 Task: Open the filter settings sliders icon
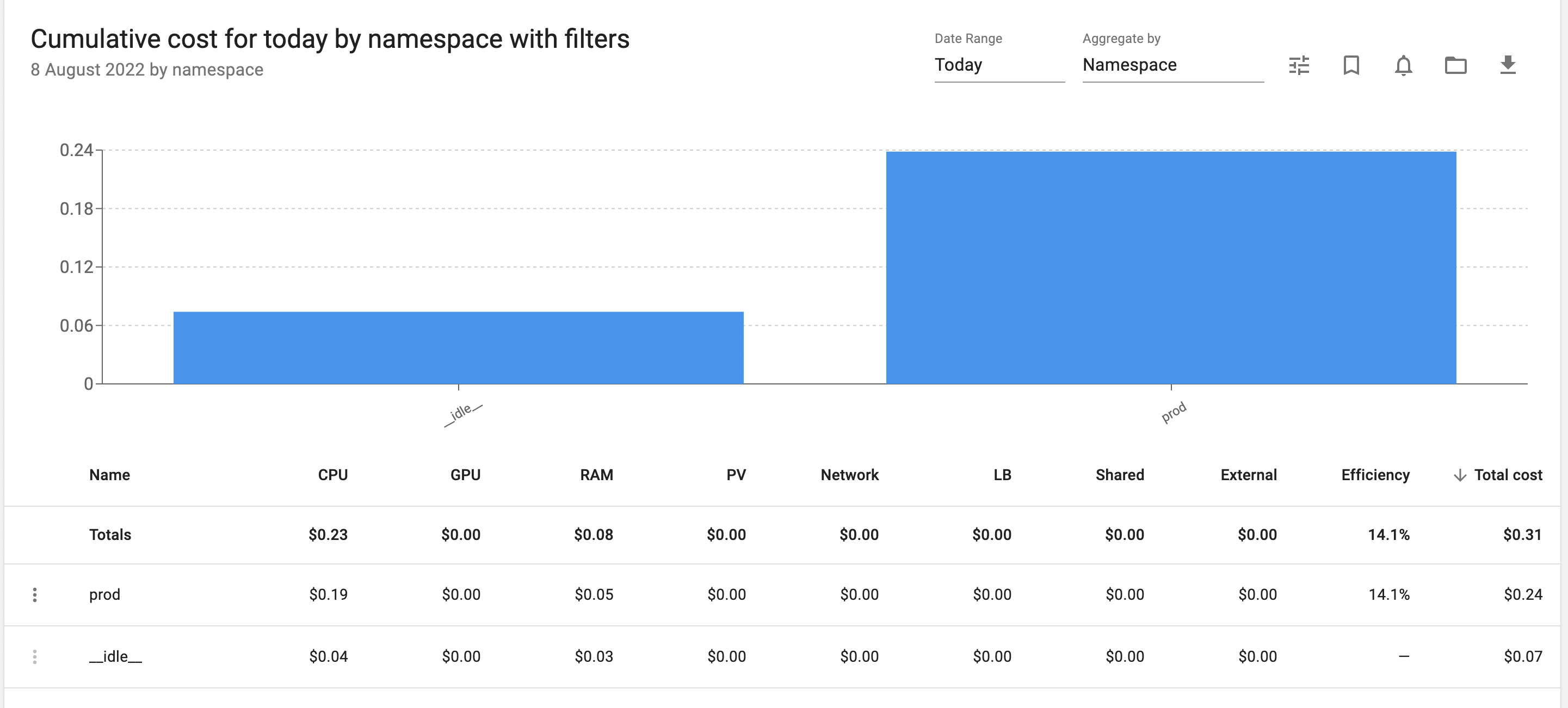click(x=1299, y=65)
